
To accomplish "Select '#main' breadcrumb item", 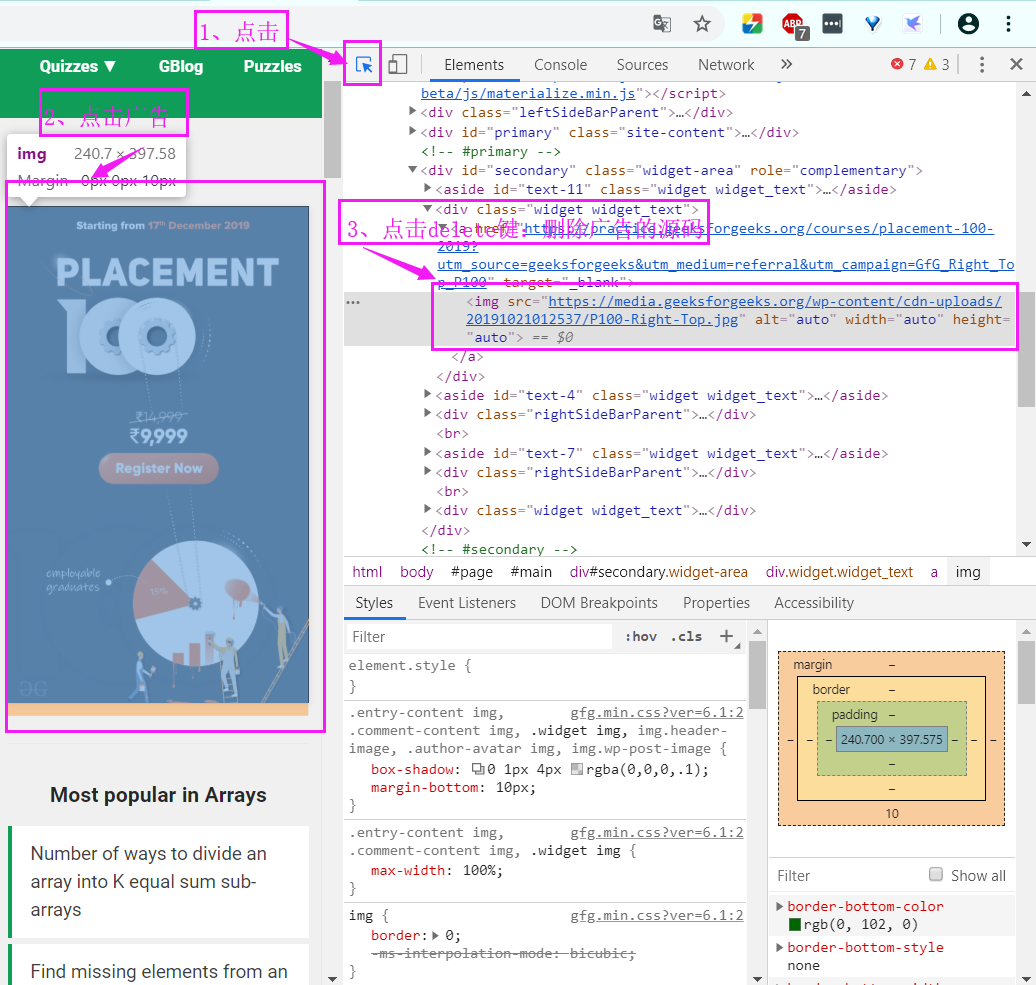I will 531,571.
